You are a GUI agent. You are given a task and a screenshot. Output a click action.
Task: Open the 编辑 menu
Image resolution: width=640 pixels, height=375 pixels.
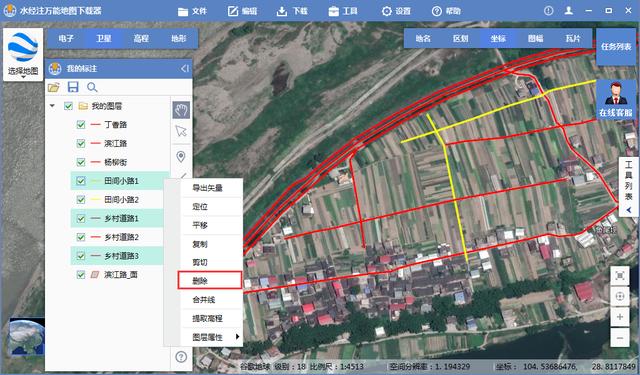[242, 11]
